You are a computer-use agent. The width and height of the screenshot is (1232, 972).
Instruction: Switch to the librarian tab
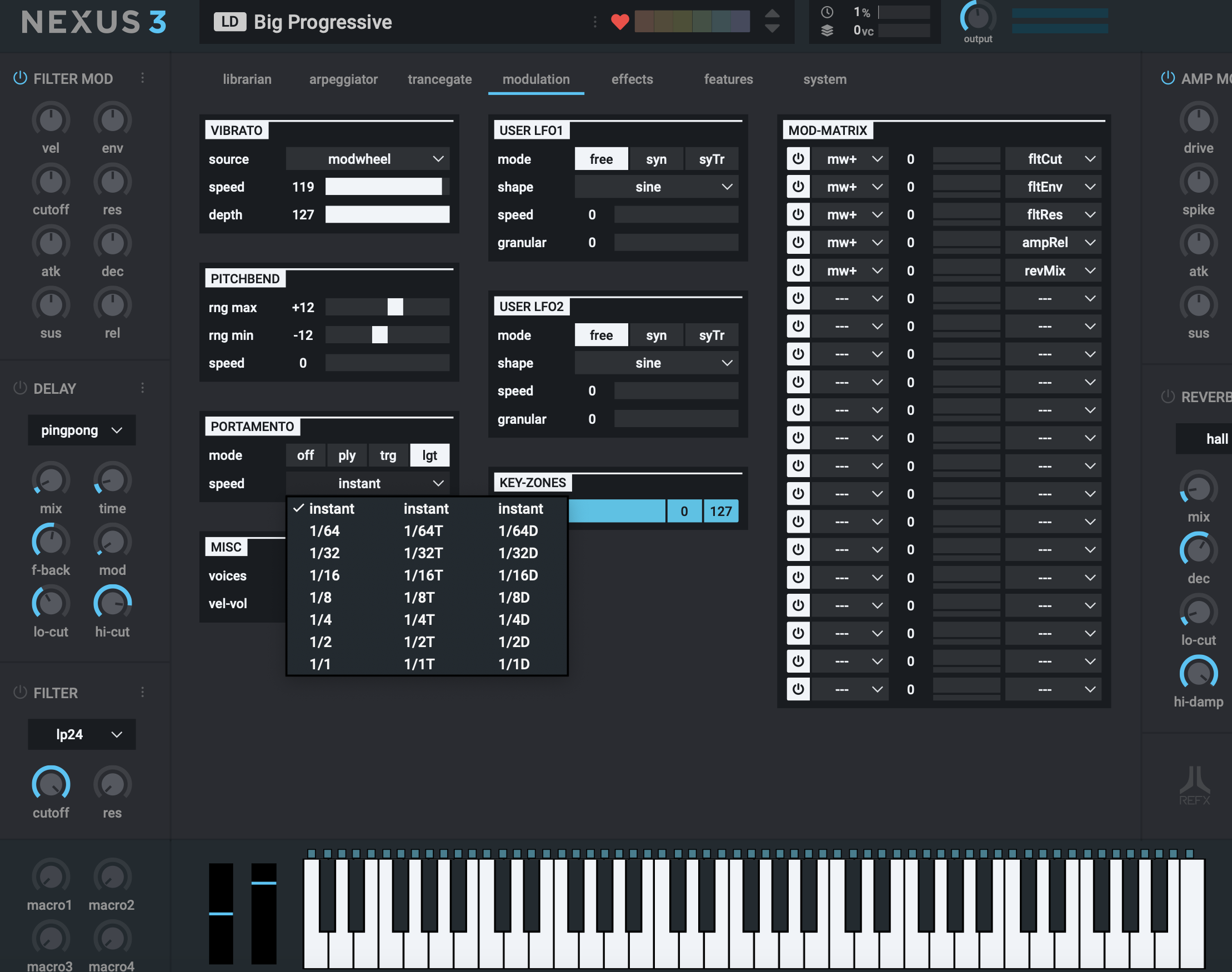pos(247,79)
